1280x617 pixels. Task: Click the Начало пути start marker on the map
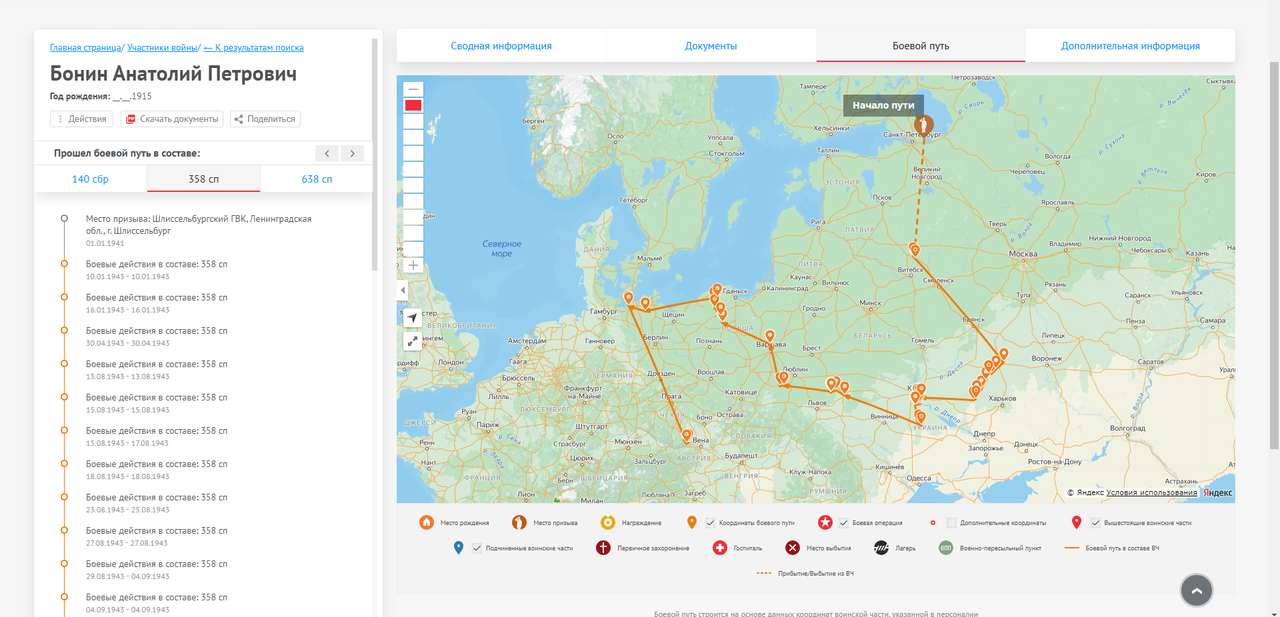924,126
